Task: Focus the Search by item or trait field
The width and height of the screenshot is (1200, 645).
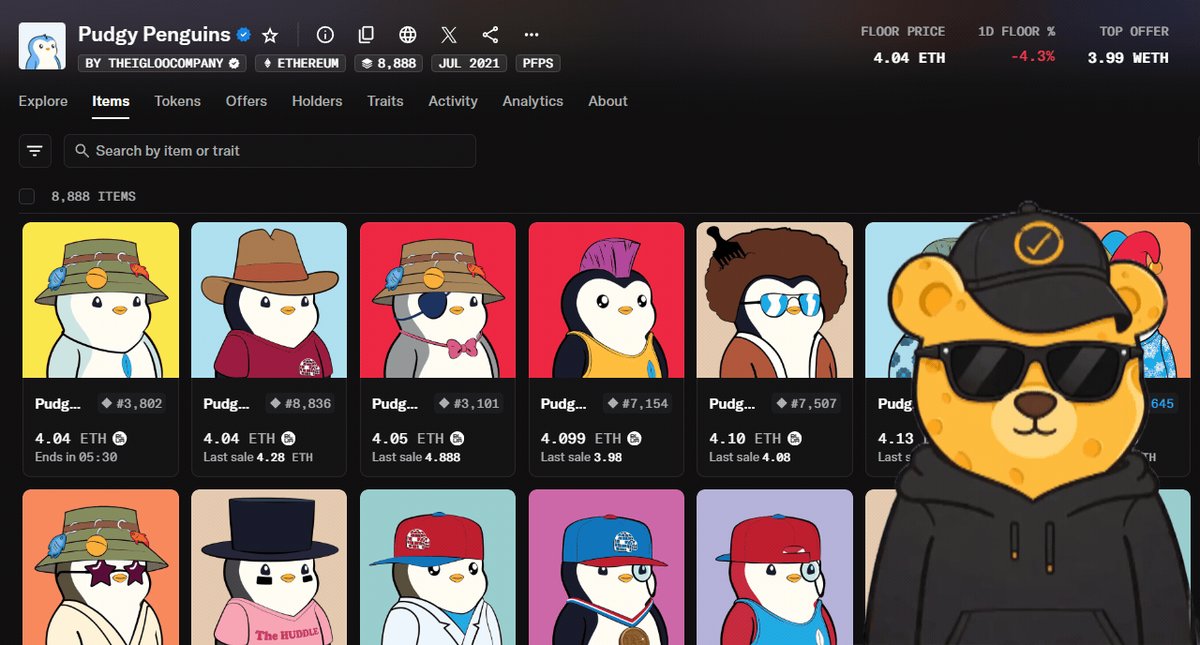Action: [270, 151]
